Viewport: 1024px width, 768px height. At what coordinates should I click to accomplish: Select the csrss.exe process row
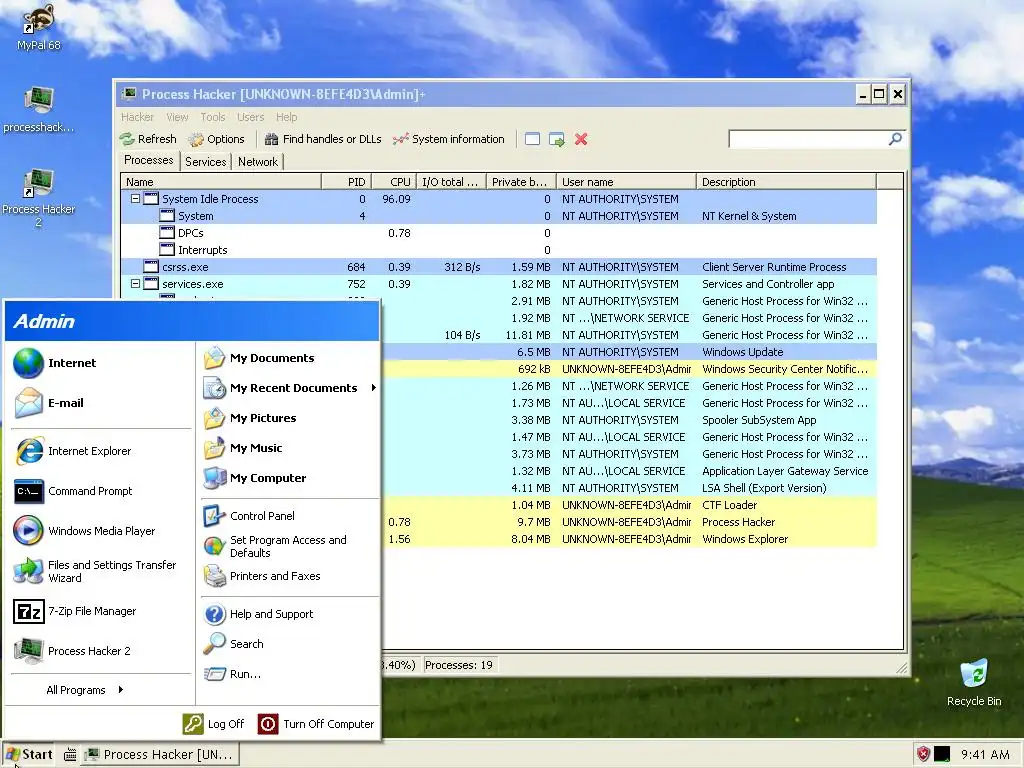point(499,266)
